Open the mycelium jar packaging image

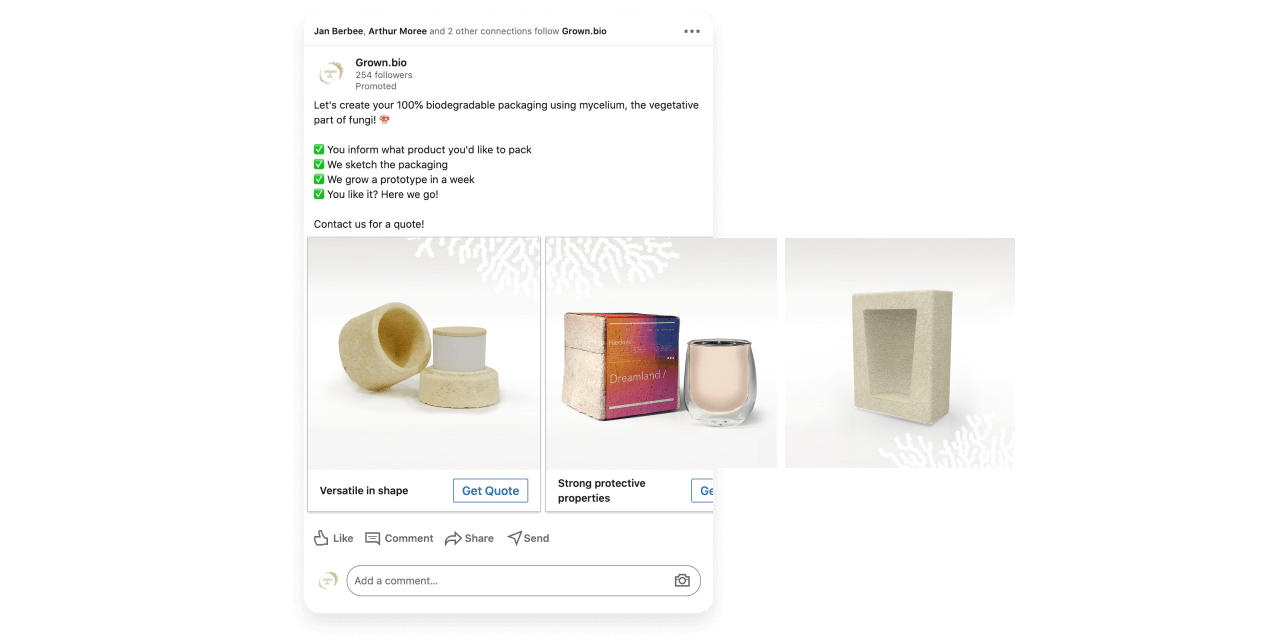(424, 353)
